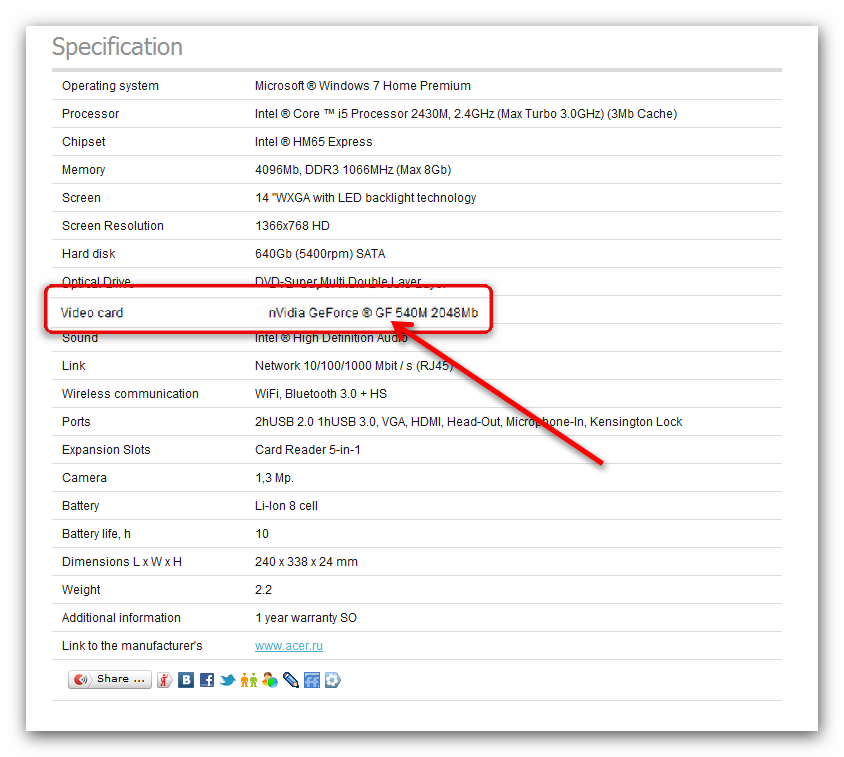Viewport: 844px width, 757px height.
Task: Click "Wireless communication" label
Action: [x=130, y=394]
